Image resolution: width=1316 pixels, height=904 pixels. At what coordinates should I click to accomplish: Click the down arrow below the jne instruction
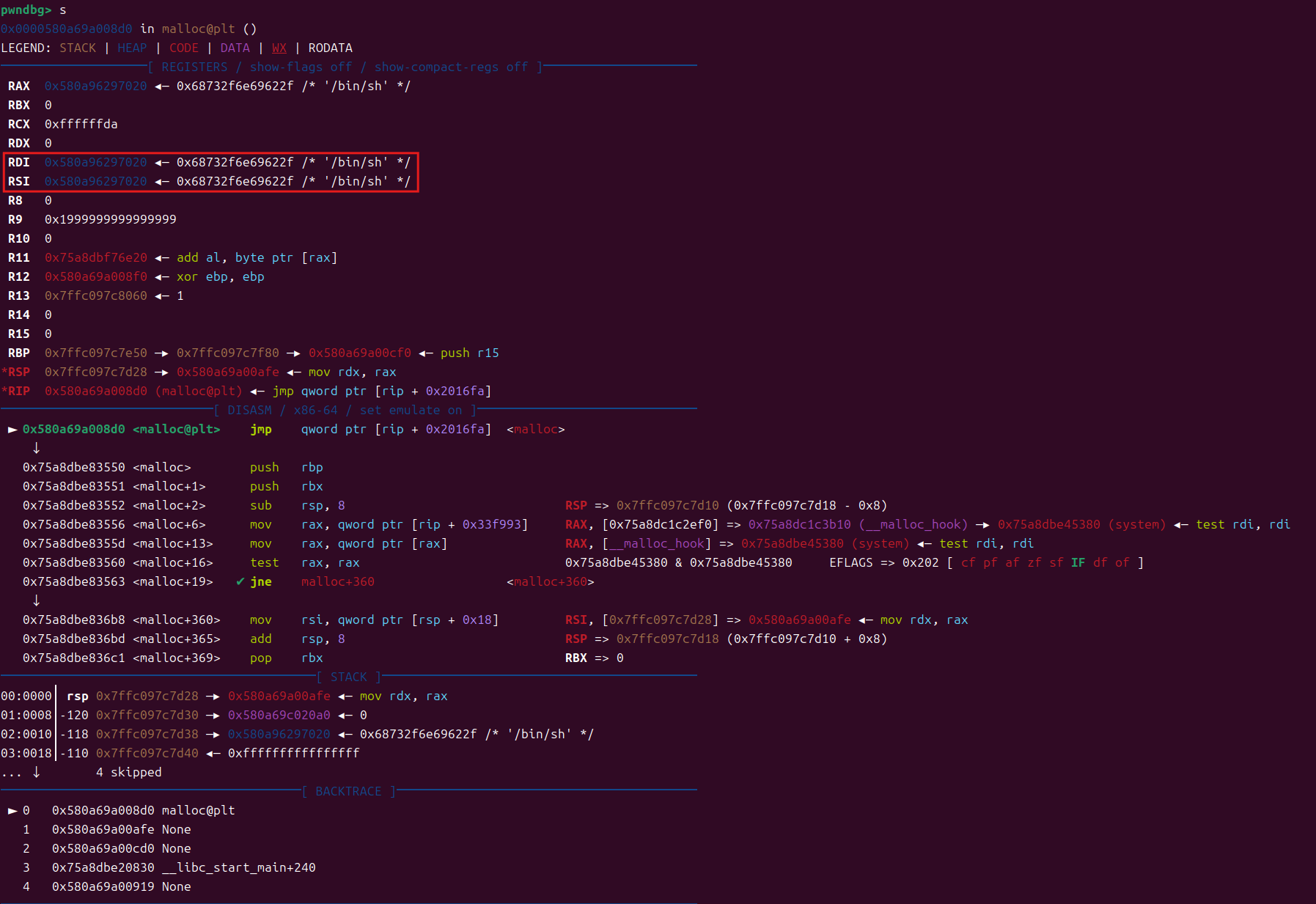coord(36,600)
